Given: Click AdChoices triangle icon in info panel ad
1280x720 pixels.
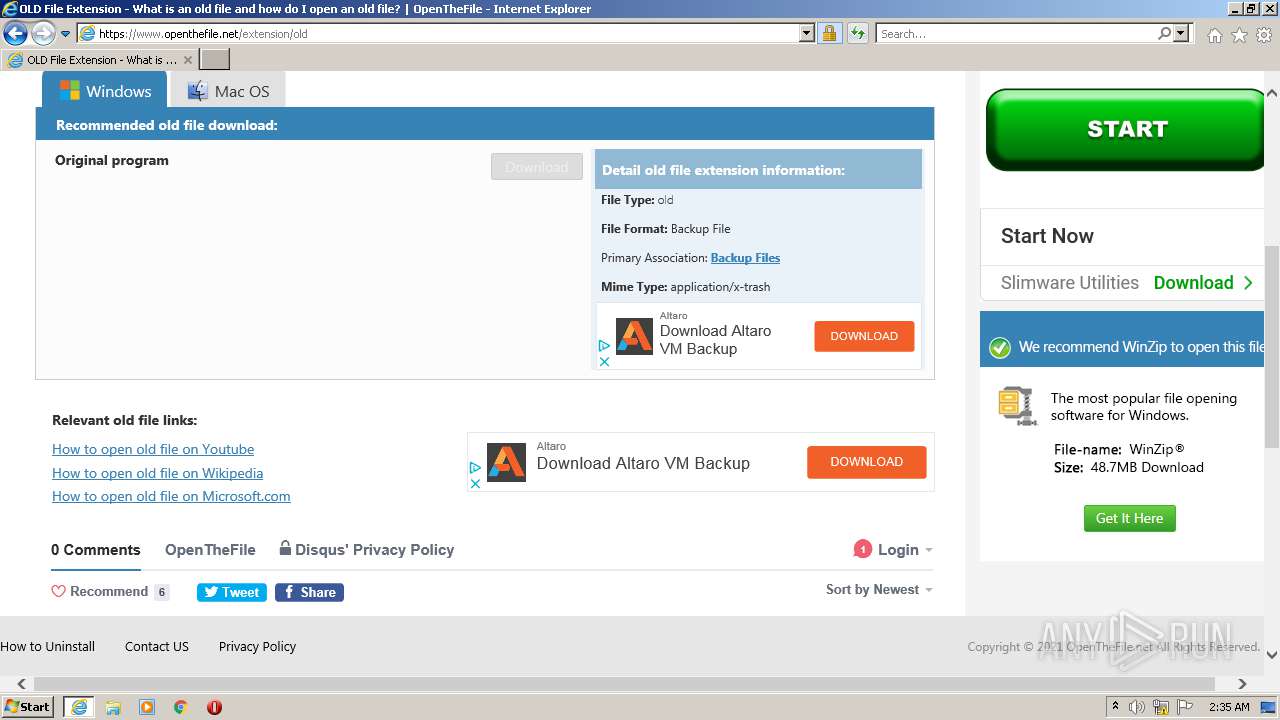Looking at the screenshot, I should coord(604,345).
